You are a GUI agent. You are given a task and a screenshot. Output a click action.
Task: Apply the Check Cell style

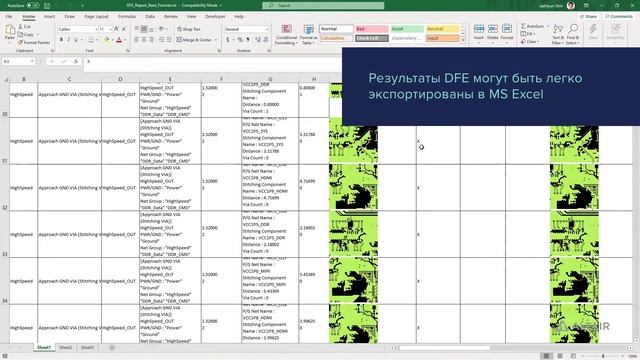point(371,38)
